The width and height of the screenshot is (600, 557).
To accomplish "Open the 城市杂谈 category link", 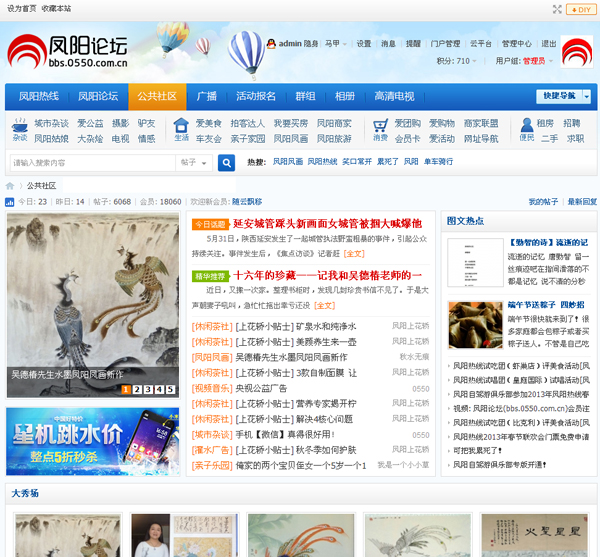I will click(x=51, y=124).
